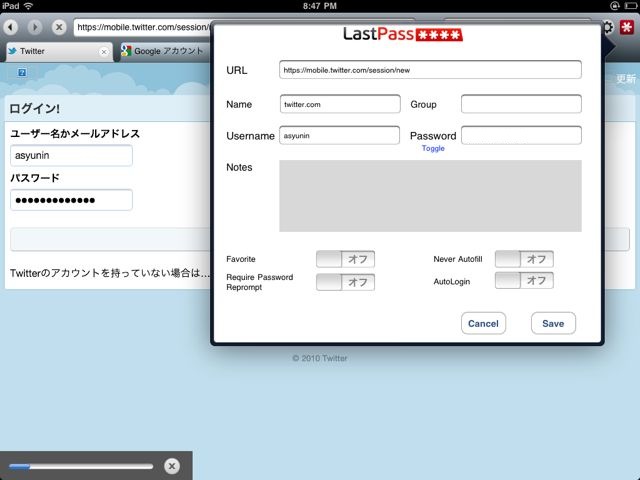The width and height of the screenshot is (640, 480).
Task: Turn on the Favorite switch
Action: (345, 259)
